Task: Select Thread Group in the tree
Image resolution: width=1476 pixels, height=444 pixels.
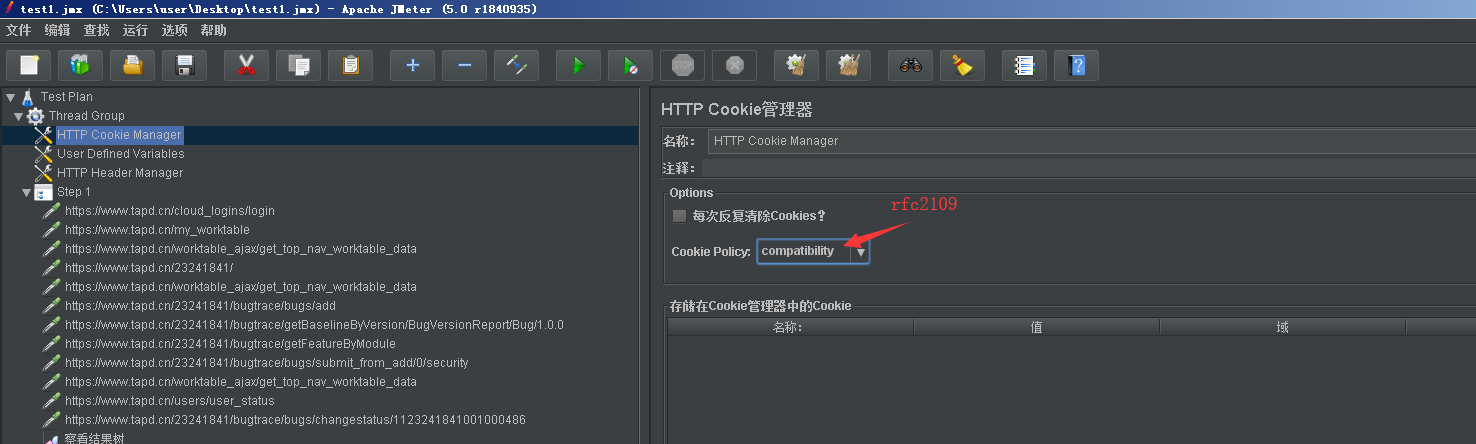Action: coord(87,116)
